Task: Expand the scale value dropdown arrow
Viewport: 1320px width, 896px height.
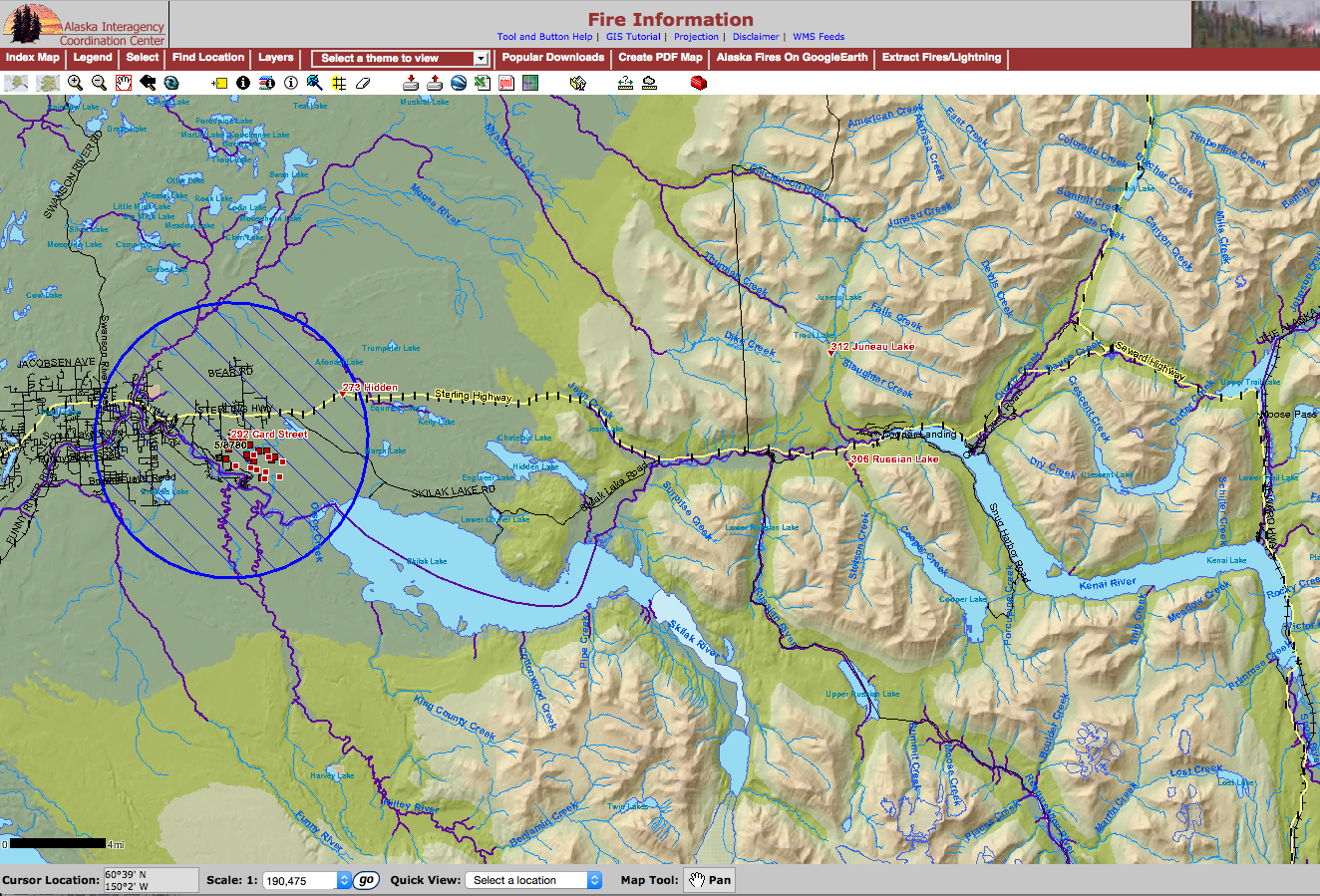Action: pyautogui.click(x=344, y=880)
